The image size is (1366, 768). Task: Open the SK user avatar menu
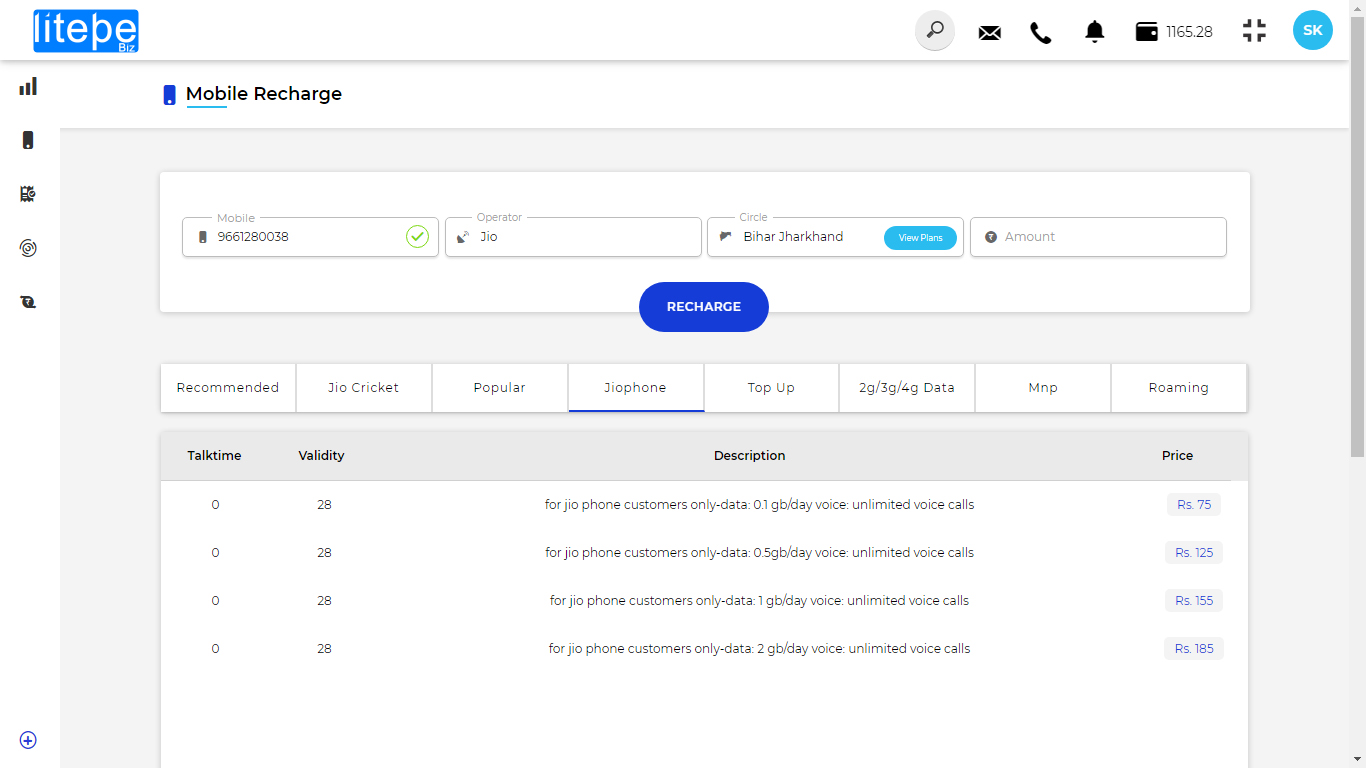(x=1312, y=31)
